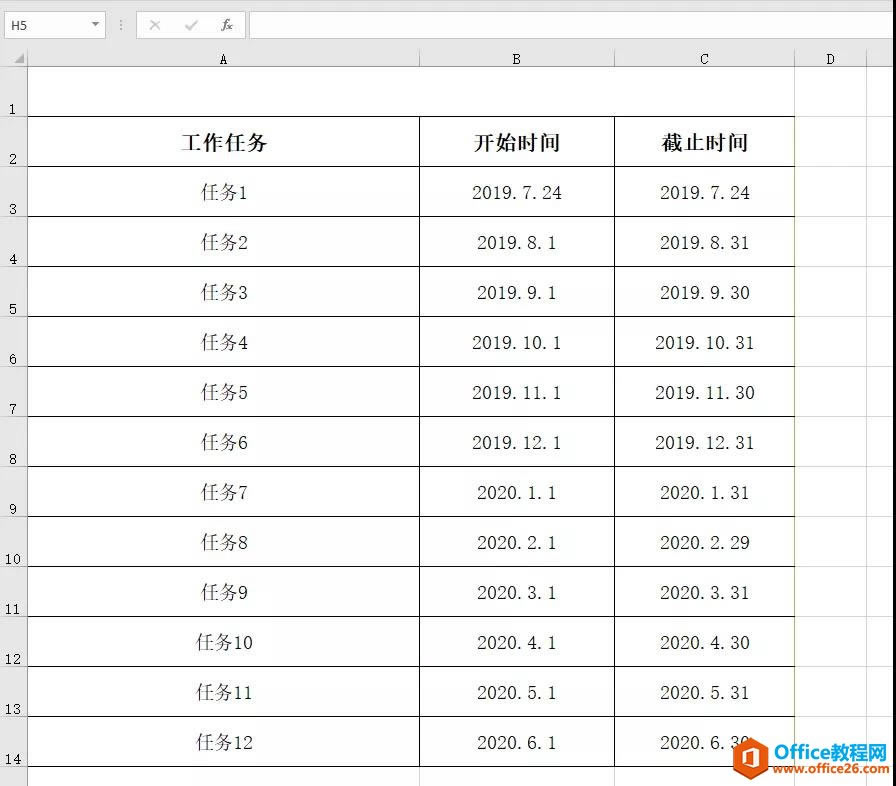Image resolution: width=896 pixels, height=786 pixels.
Task: Click end date cell 2019.12.31
Action: click(x=704, y=442)
